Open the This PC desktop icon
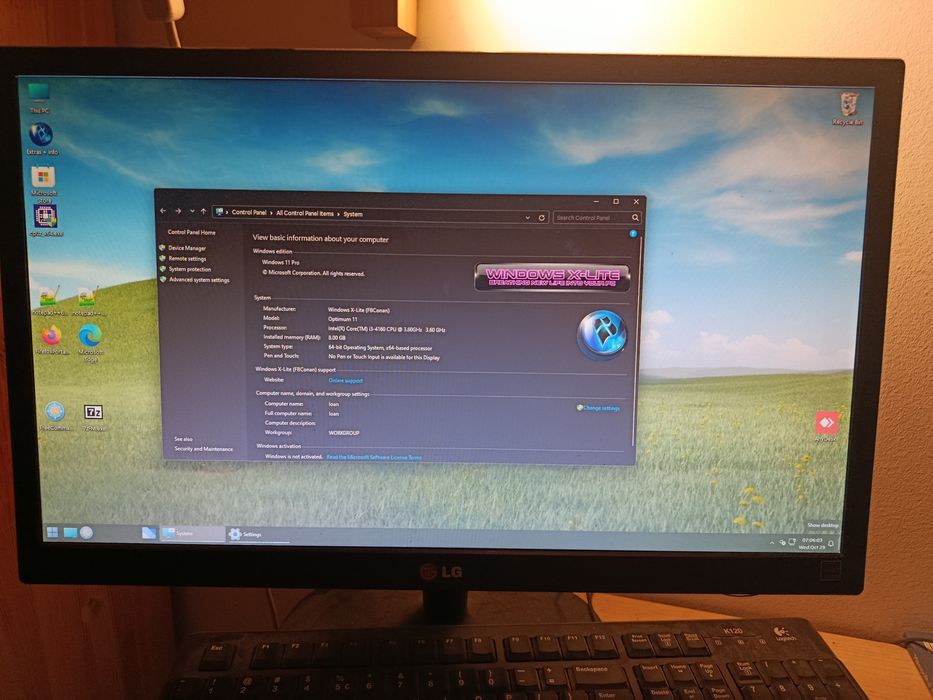The width and height of the screenshot is (933, 700). coord(39,98)
